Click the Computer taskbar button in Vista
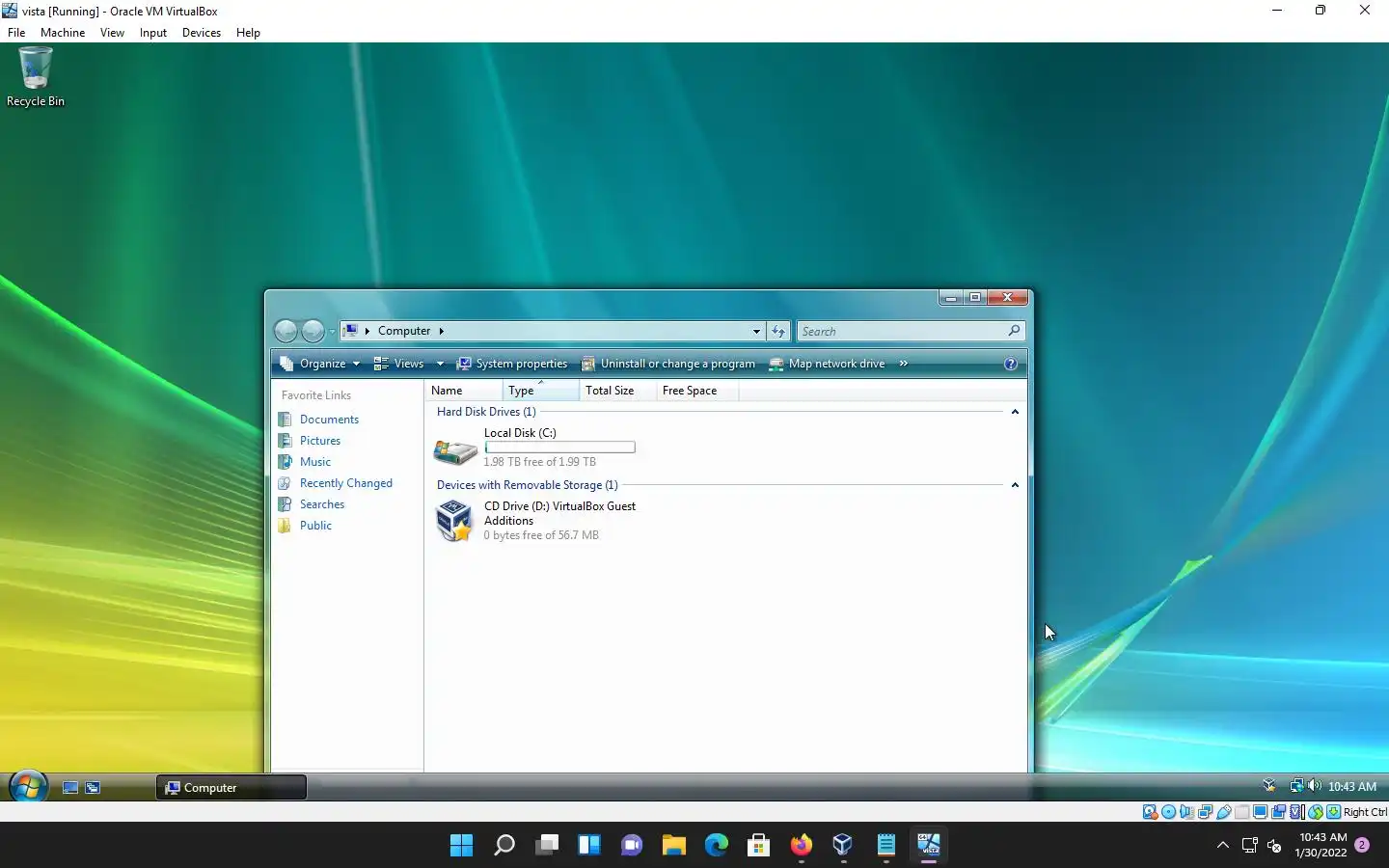The image size is (1389, 868). pyautogui.click(x=231, y=787)
